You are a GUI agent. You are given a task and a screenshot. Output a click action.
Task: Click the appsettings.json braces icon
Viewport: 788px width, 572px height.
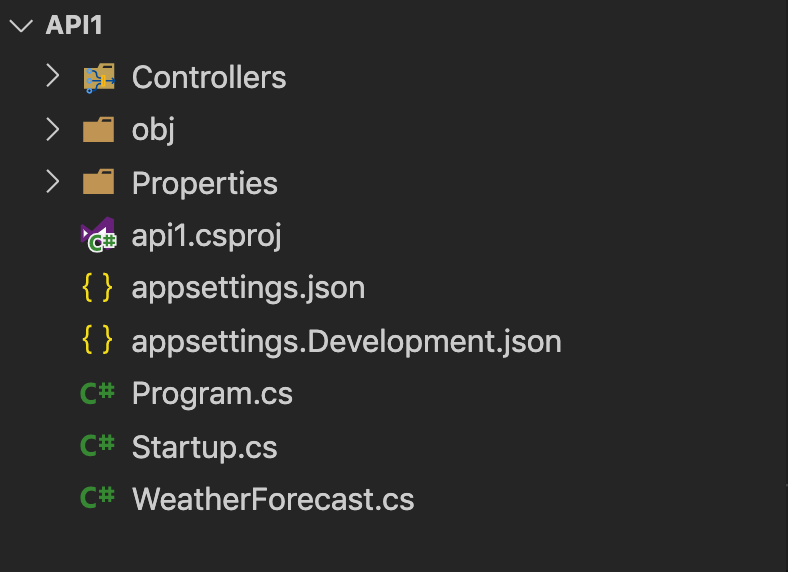pyautogui.click(x=97, y=288)
